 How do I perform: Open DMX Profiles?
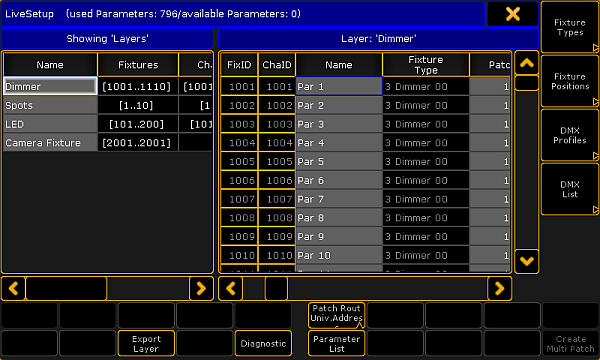coord(570,135)
